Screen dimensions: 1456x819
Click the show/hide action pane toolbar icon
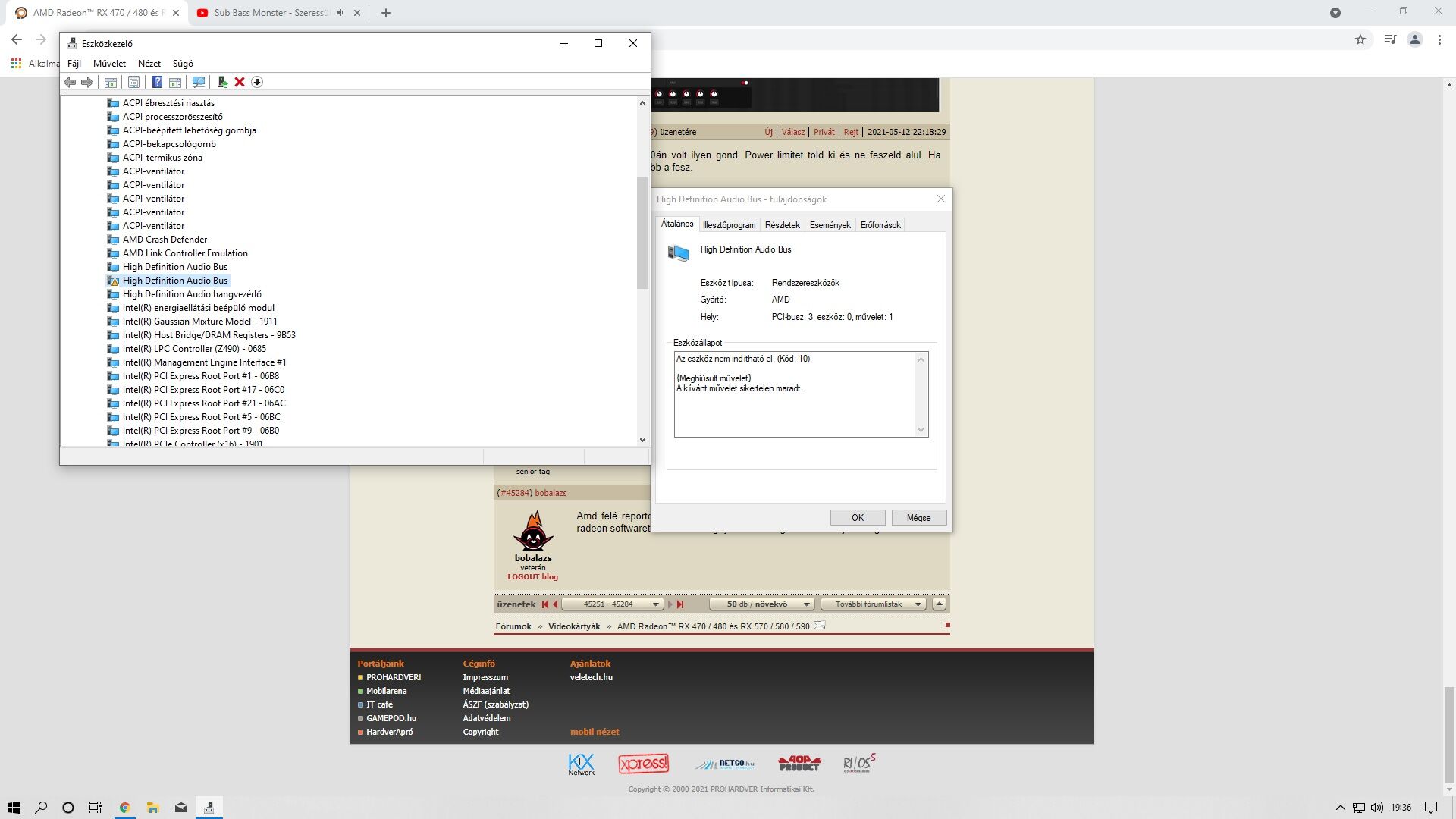pos(175,82)
